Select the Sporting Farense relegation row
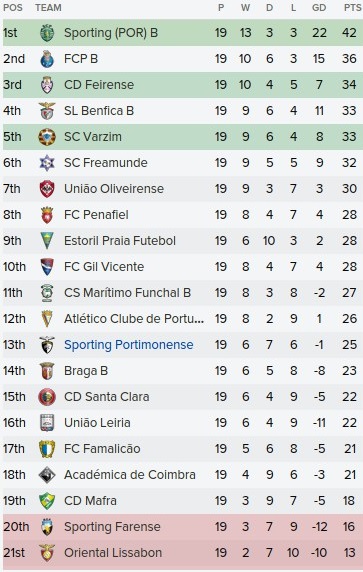Viewport: 363px width, 572px height. pyautogui.click(x=183, y=527)
